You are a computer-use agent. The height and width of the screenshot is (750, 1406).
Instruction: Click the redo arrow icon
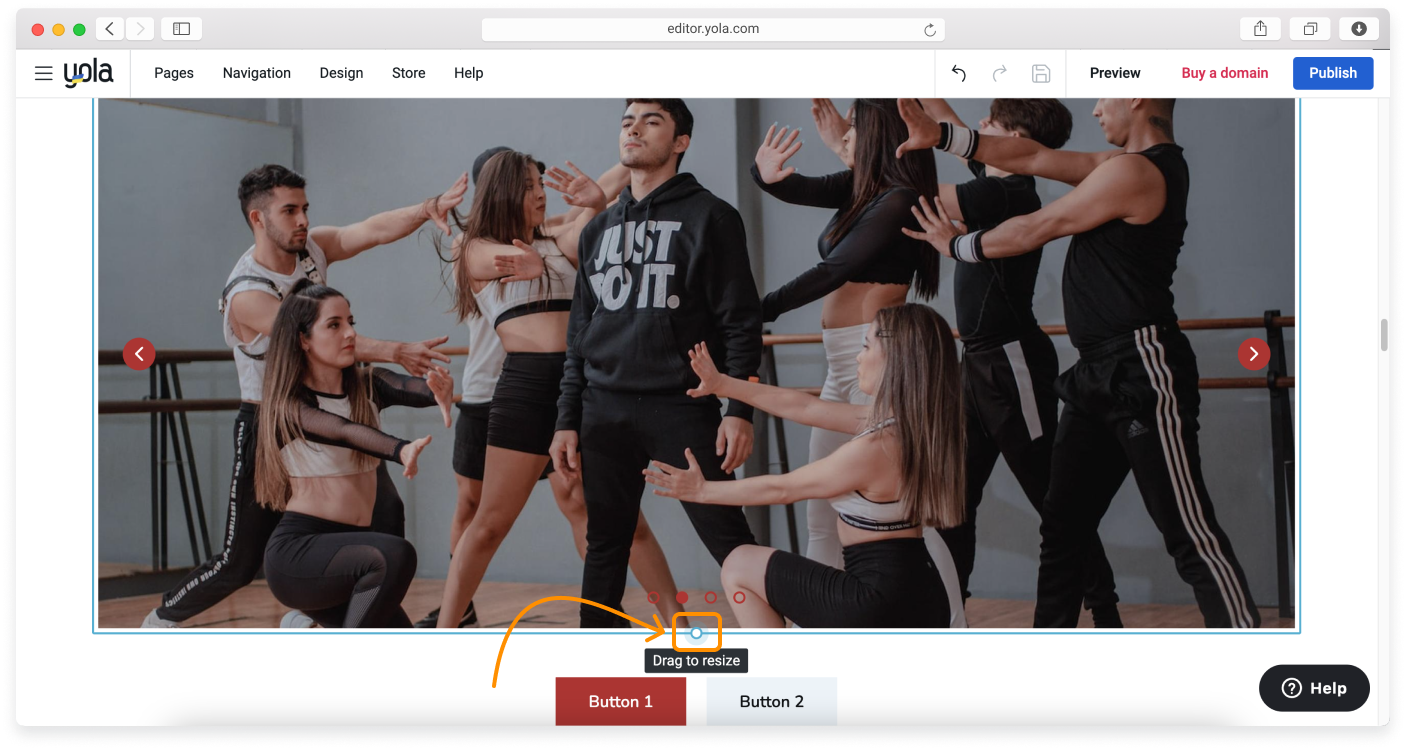[999, 73]
